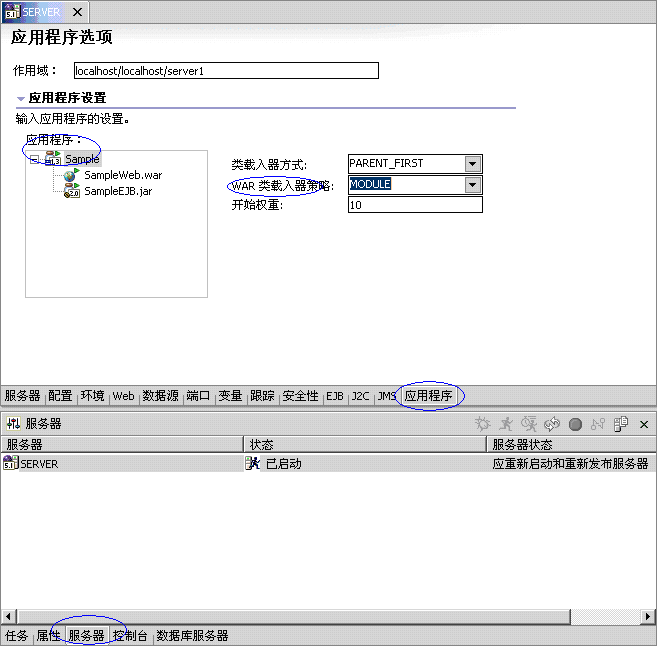Click the 服务器 panel sliders icon
The image size is (657, 646).
click(13, 424)
